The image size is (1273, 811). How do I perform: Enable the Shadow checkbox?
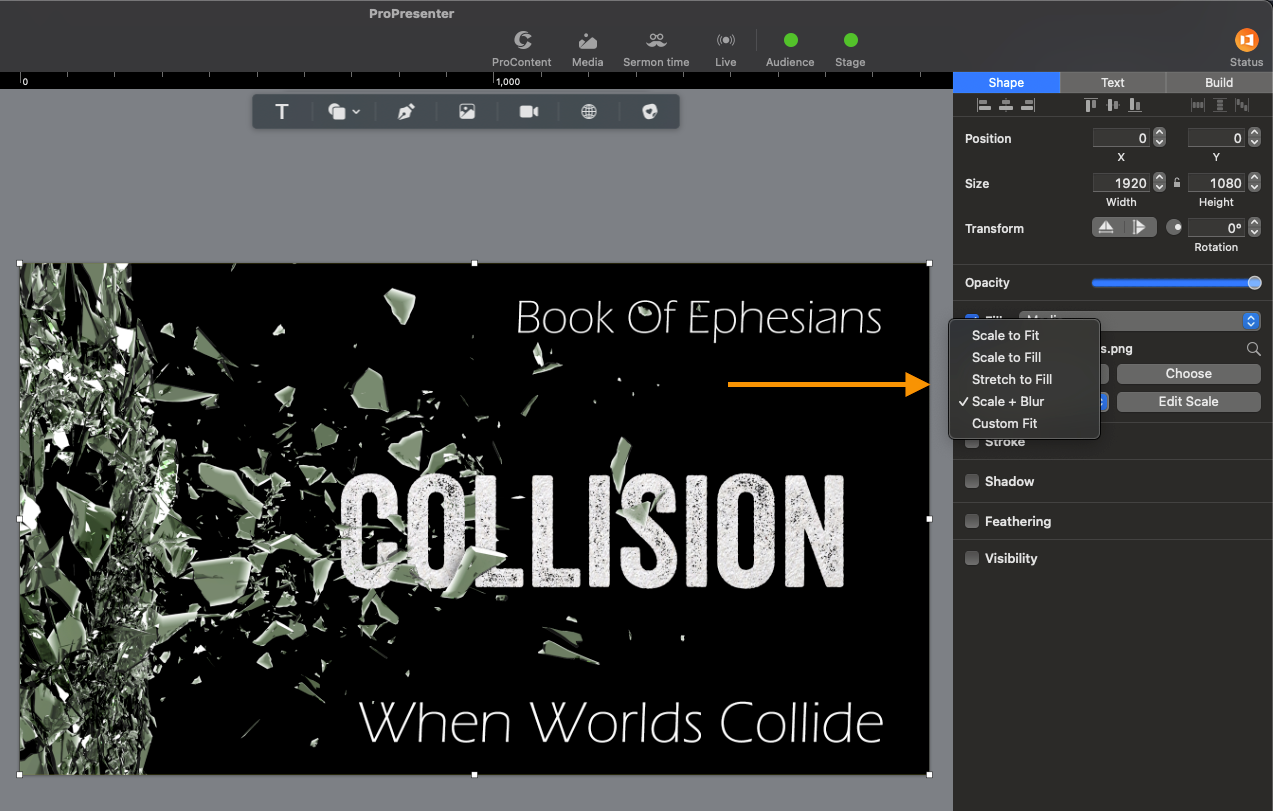click(972, 481)
